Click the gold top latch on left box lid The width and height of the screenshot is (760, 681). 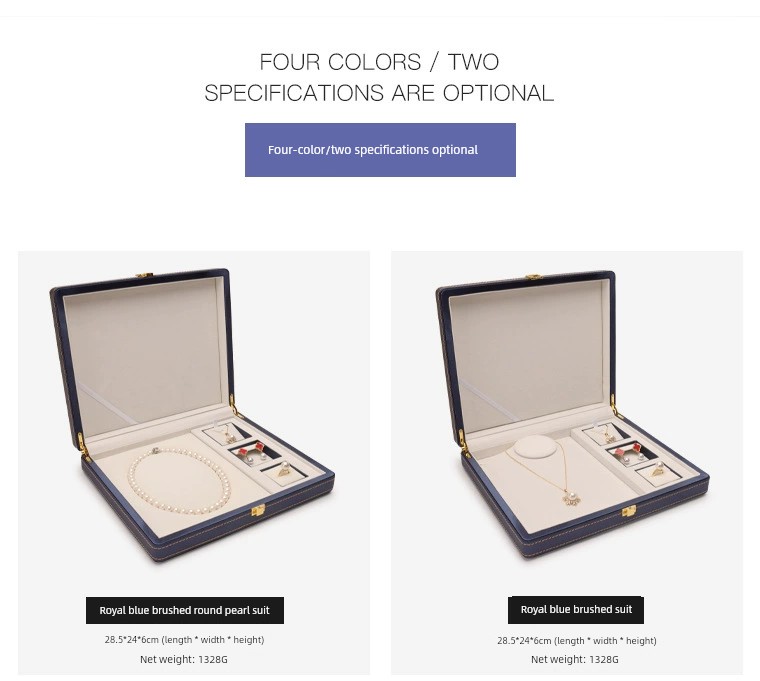[x=144, y=275]
